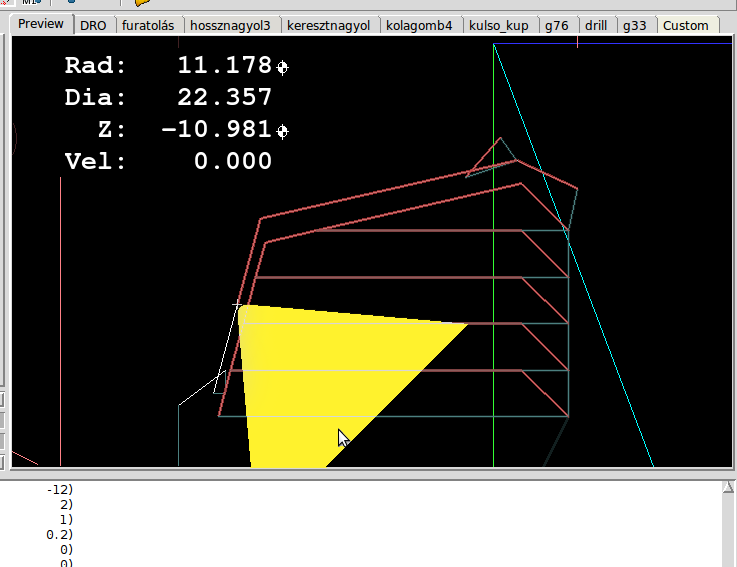Click the Rad readout value 11.178
This screenshot has height=567, width=737.
click(224, 66)
